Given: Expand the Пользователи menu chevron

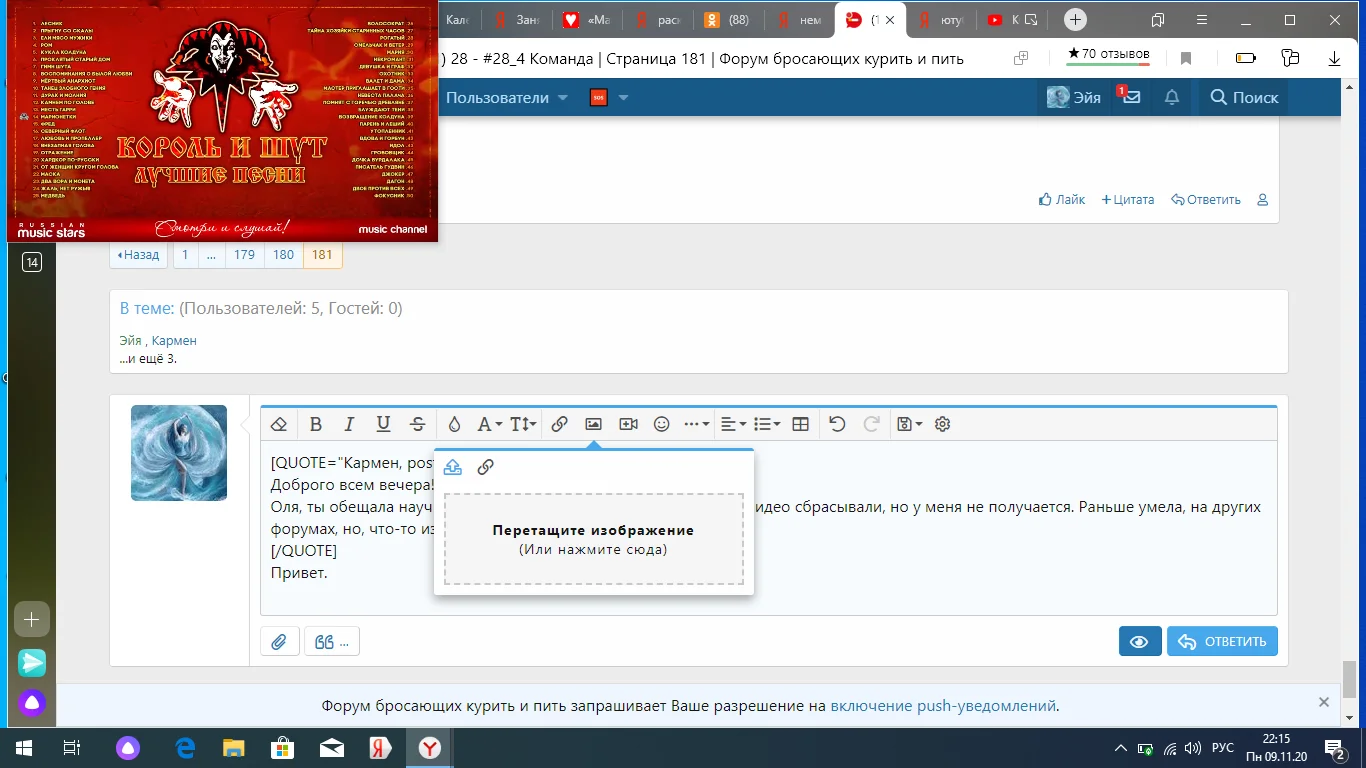Looking at the screenshot, I should (562, 97).
